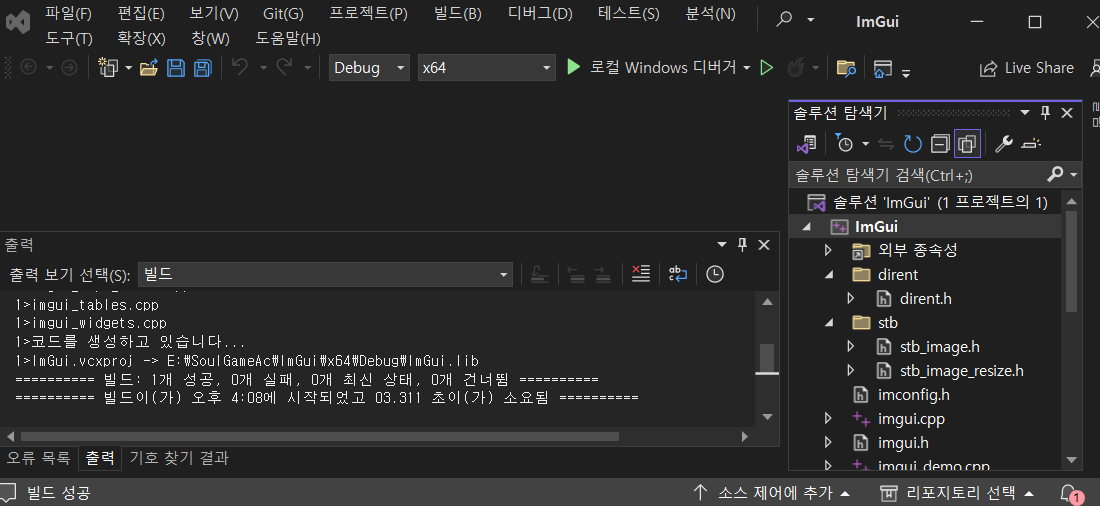Click the open file folder icon

149,68
